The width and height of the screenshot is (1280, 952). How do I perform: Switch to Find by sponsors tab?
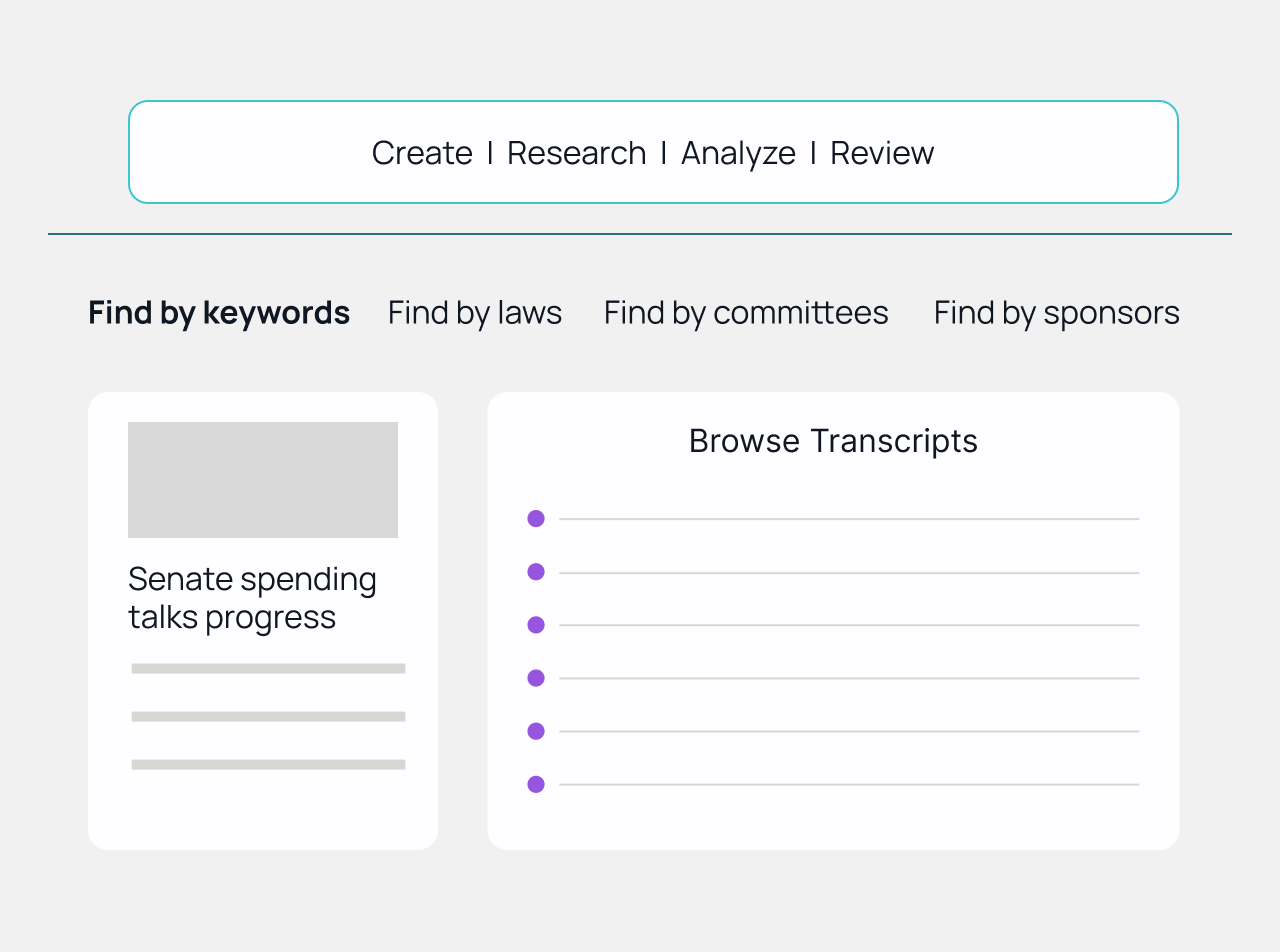point(1056,313)
